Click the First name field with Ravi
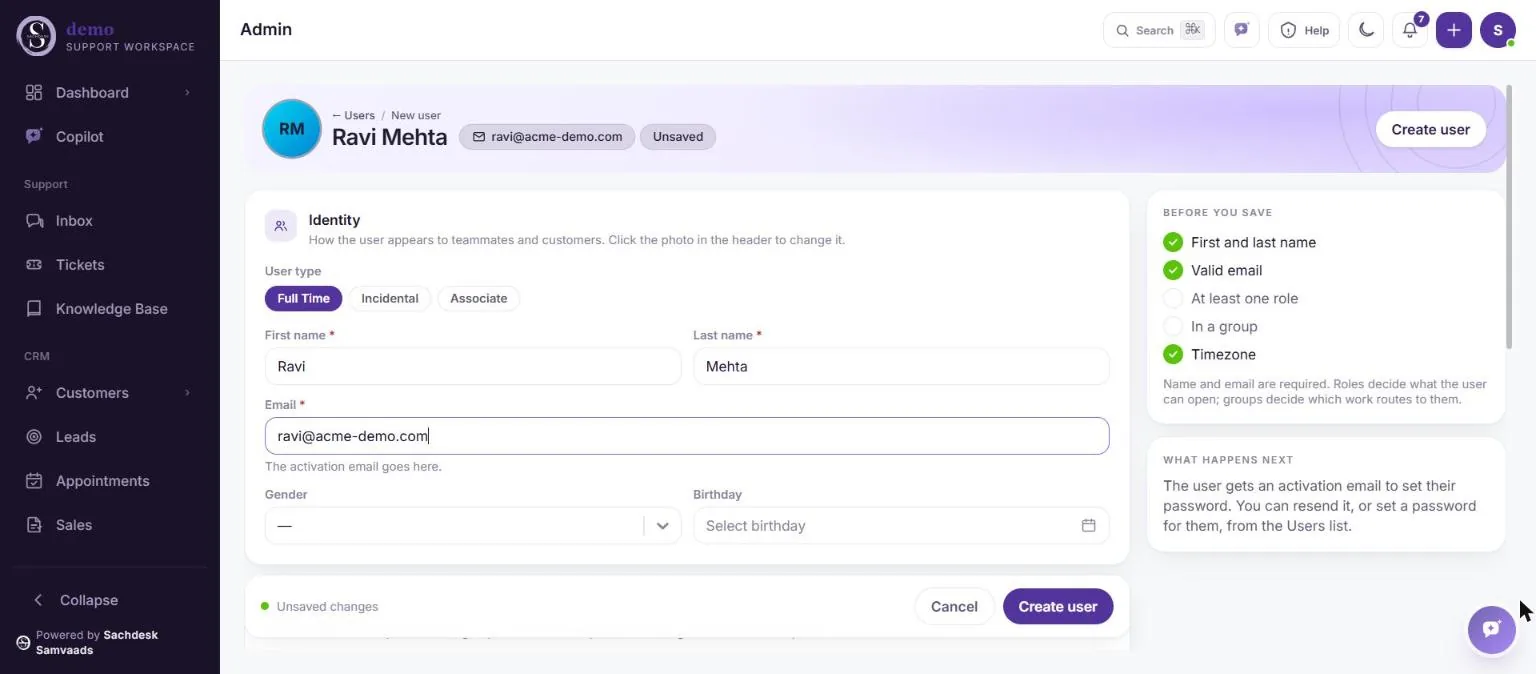Image resolution: width=1536 pixels, height=674 pixels. (473, 366)
